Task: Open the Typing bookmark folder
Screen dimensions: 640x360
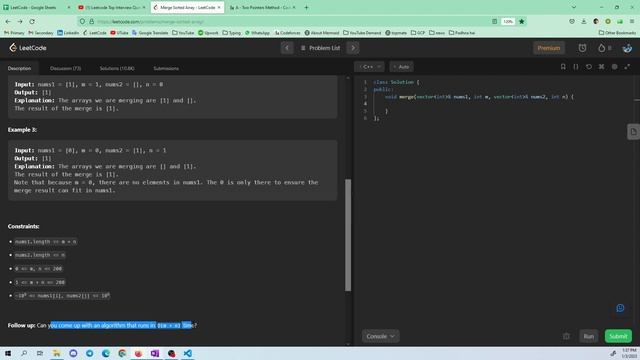Action: click(x=232, y=33)
